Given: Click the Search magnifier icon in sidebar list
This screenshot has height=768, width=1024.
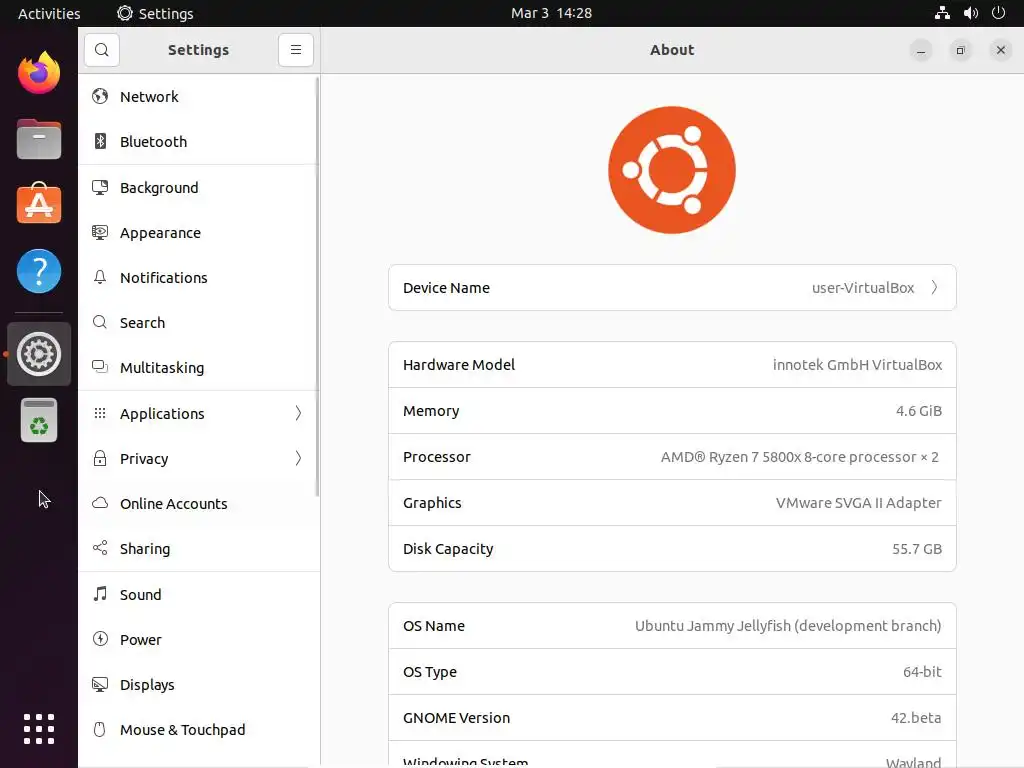Looking at the screenshot, I should [x=100, y=323].
